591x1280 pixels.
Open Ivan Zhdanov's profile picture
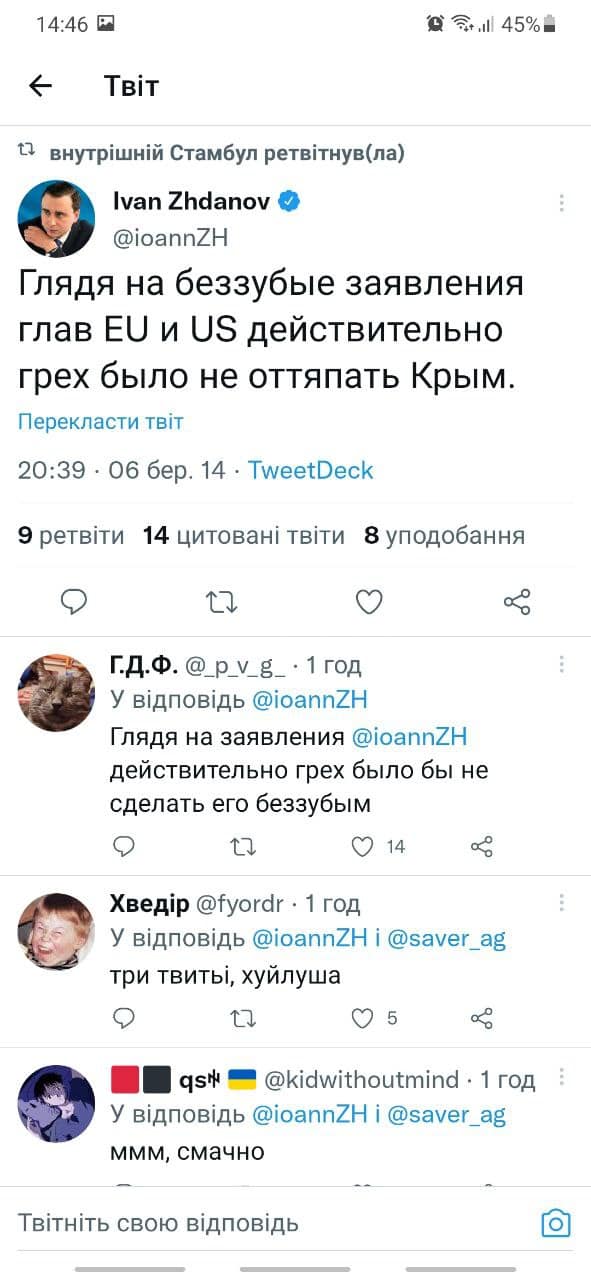click(x=56, y=219)
